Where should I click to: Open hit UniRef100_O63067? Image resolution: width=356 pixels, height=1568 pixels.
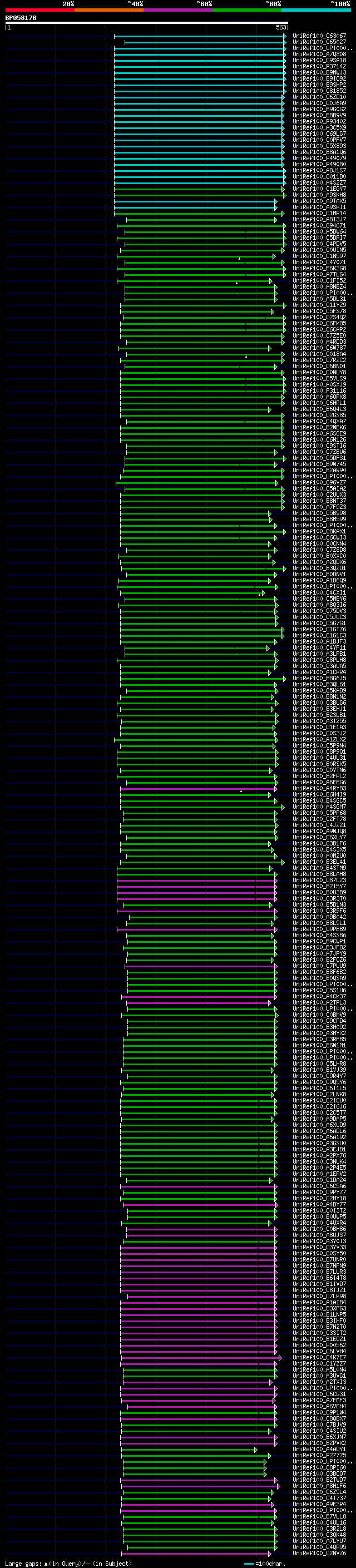point(319,36)
